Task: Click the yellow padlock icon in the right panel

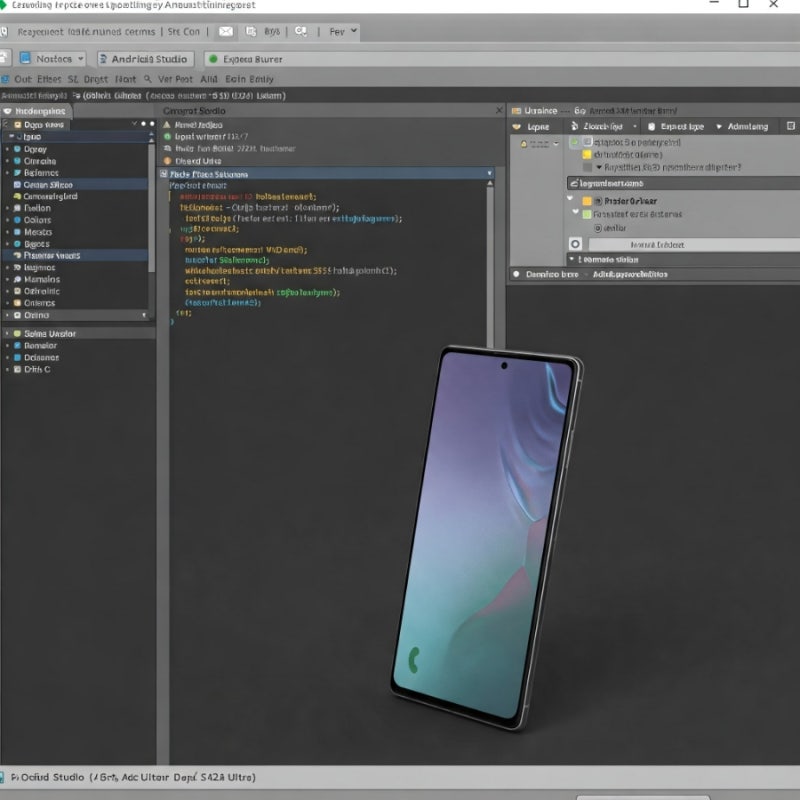Action: 523,144
